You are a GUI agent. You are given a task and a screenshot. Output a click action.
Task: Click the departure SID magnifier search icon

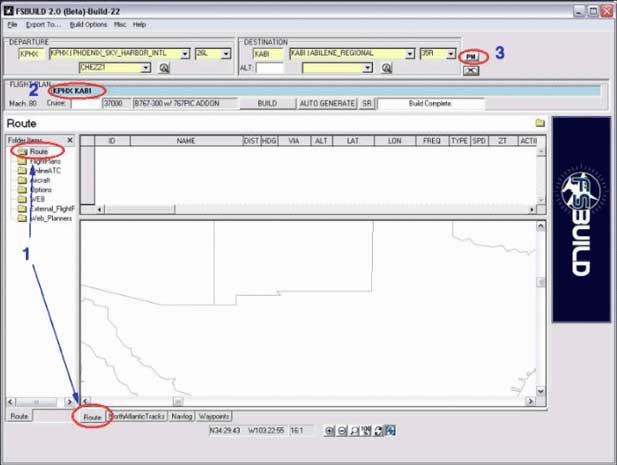click(164, 68)
